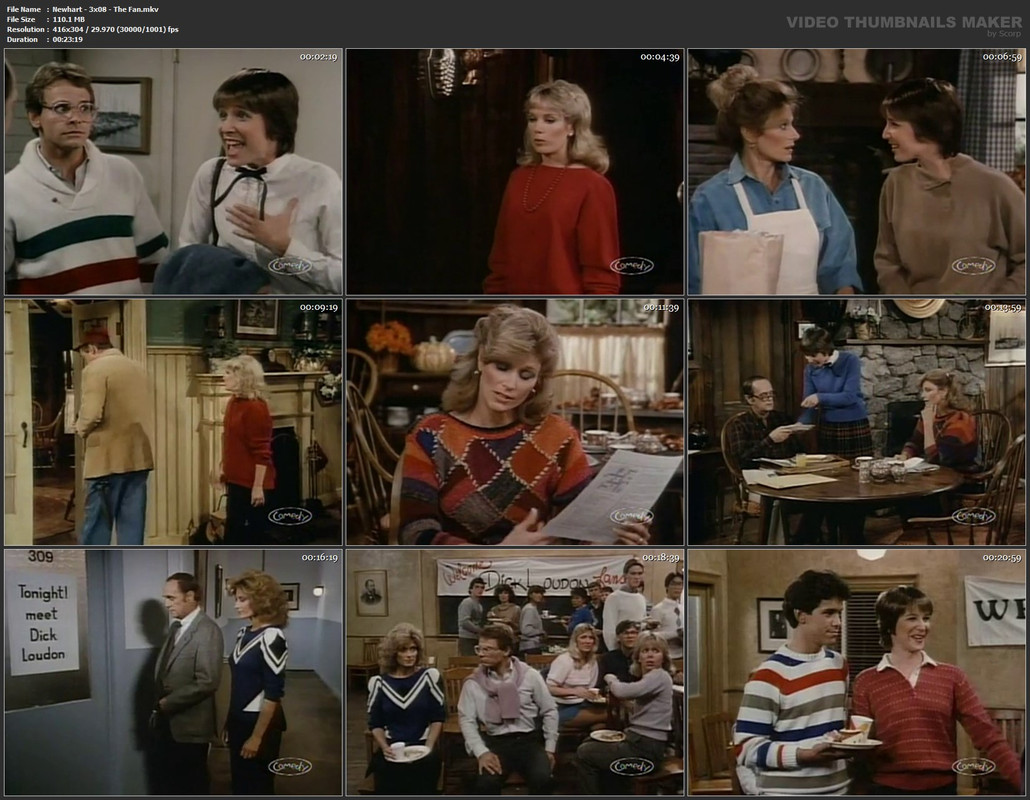Image resolution: width=1030 pixels, height=800 pixels.
Task: Select the thumbnail timestamped 00:16:19
Action: 173,673
